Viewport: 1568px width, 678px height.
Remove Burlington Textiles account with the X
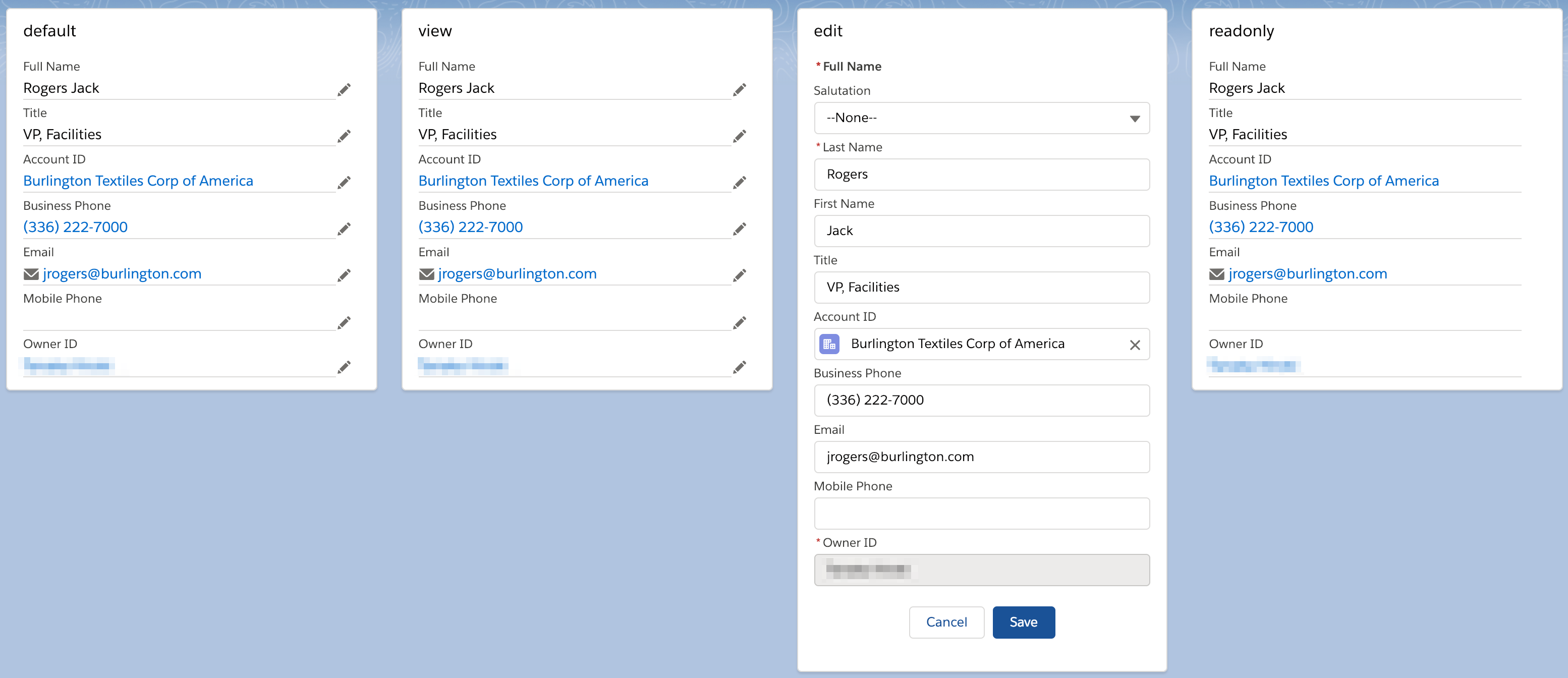(1135, 345)
